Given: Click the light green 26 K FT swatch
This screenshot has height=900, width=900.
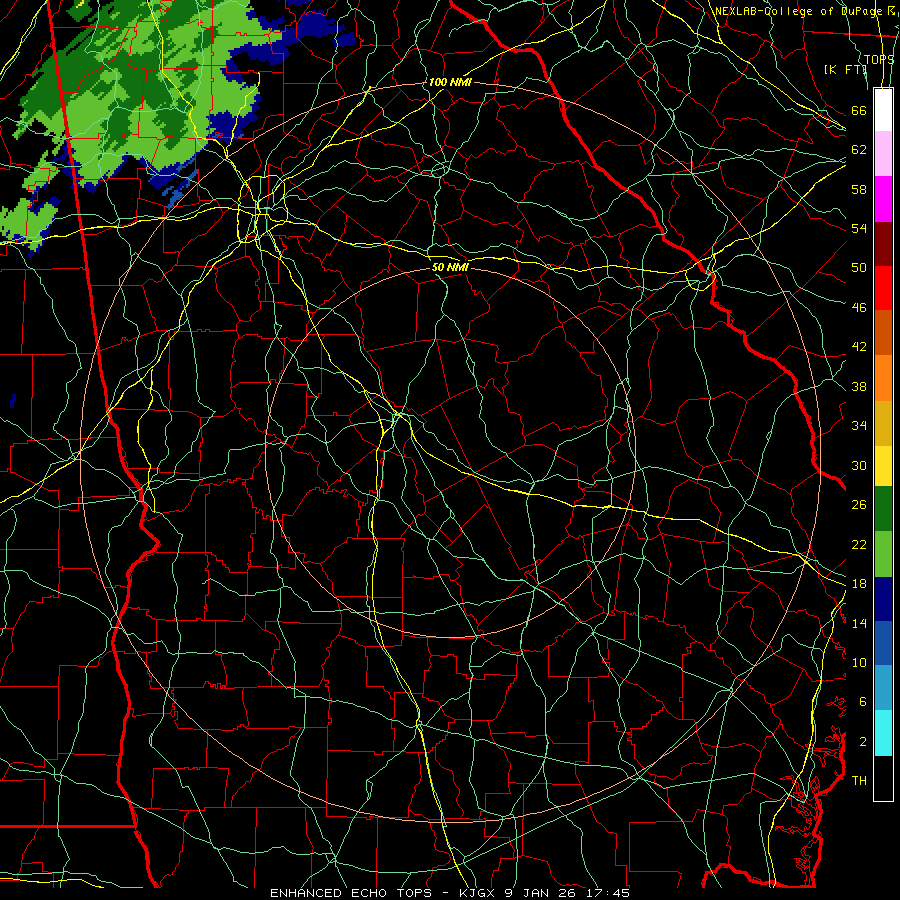Looking at the screenshot, I should (883, 554).
